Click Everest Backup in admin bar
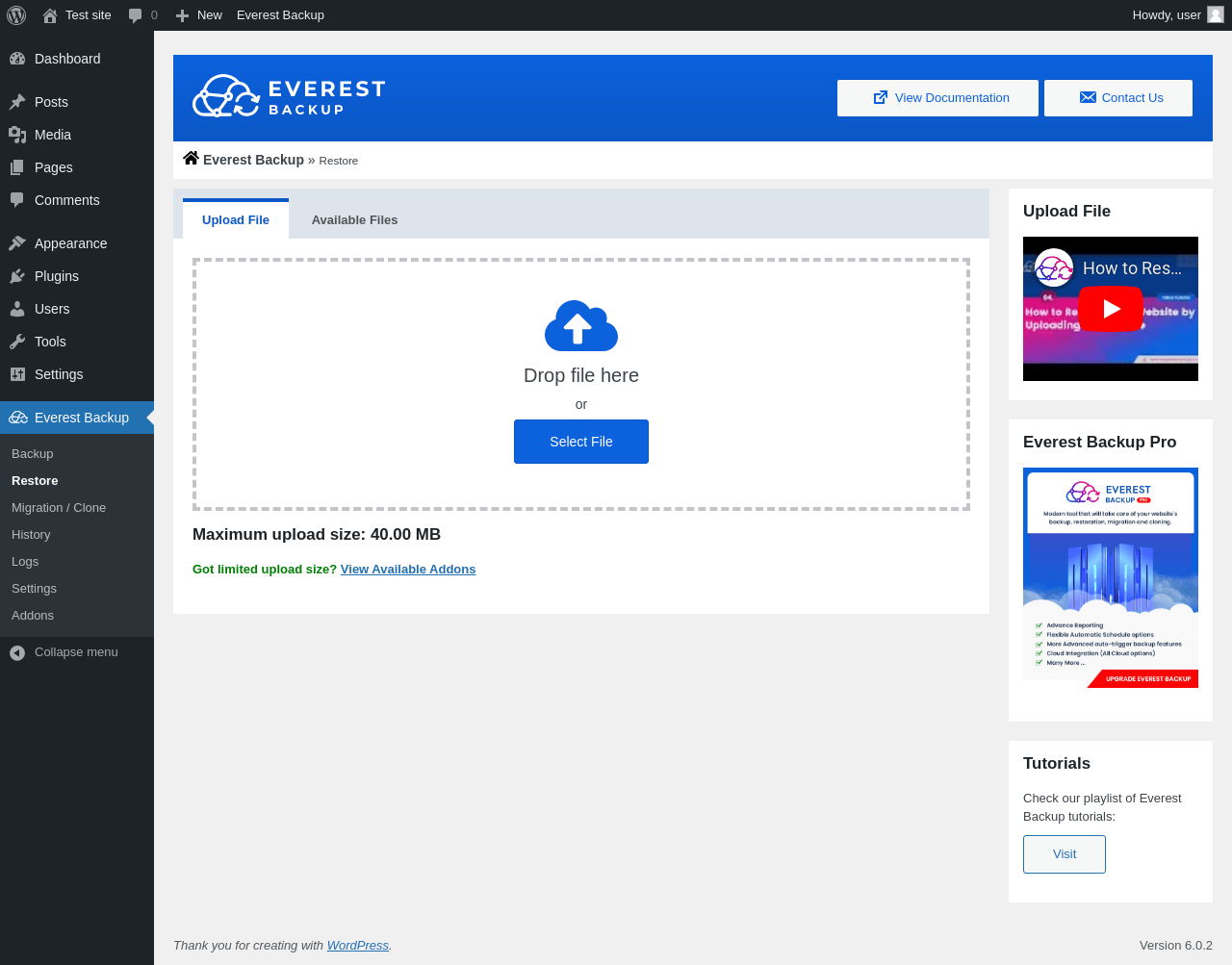The height and width of the screenshot is (965, 1232). click(280, 15)
